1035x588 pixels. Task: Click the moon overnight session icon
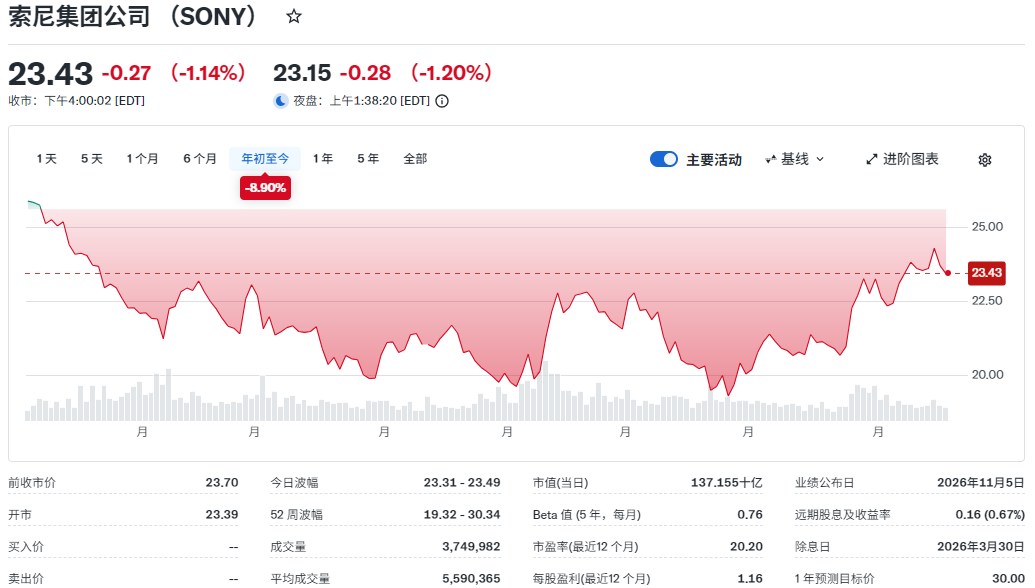281,101
